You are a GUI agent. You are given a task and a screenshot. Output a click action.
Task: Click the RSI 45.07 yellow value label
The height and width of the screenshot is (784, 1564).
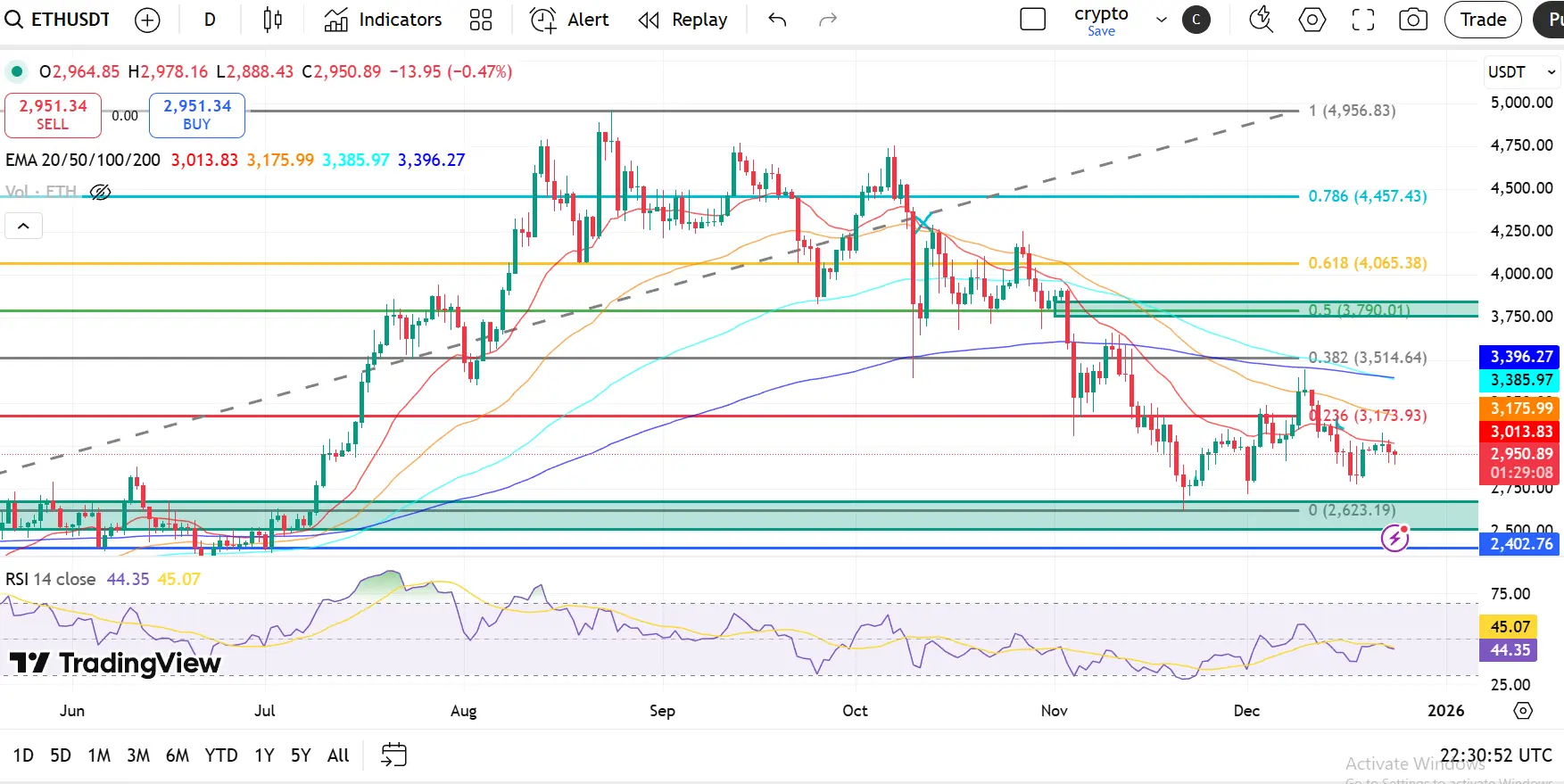point(1510,627)
